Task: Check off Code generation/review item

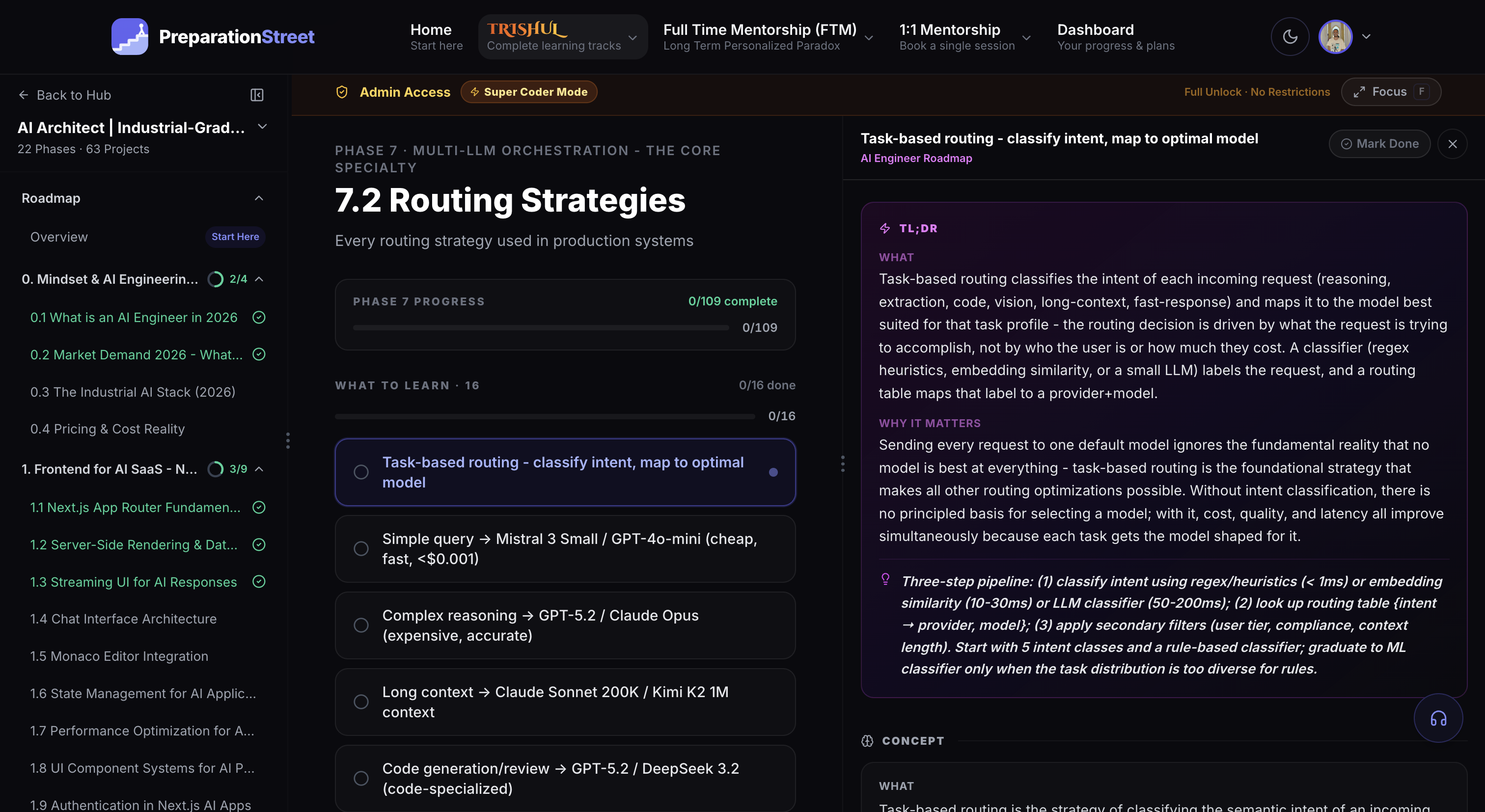Action: (361, 779)
